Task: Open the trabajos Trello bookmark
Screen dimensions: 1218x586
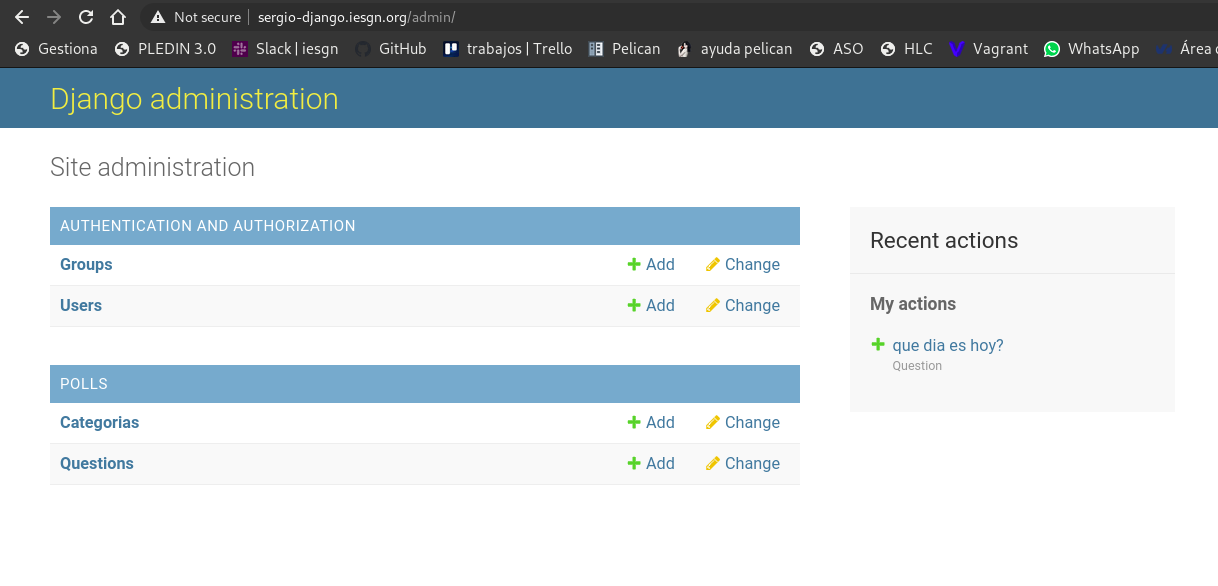Action: pyautogui.click(x=508, y=48)
